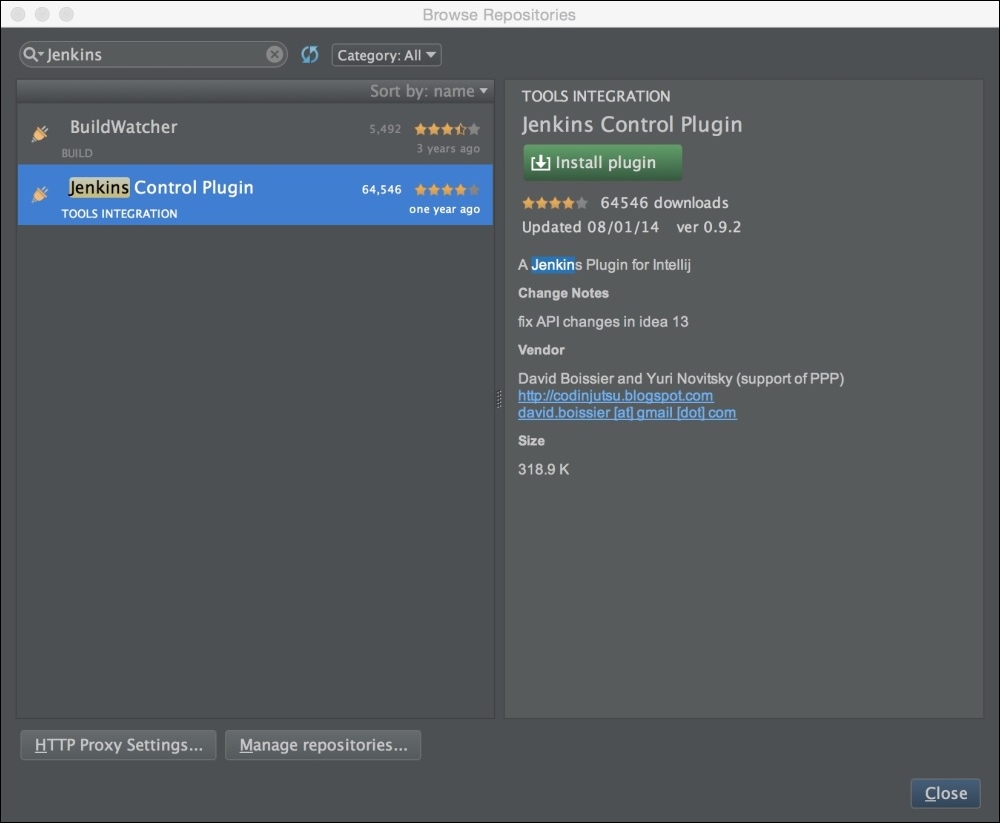This screenshot has width=1000, height=823.
Task: Reload the plugin repository list
Action: tap(309, 54)
